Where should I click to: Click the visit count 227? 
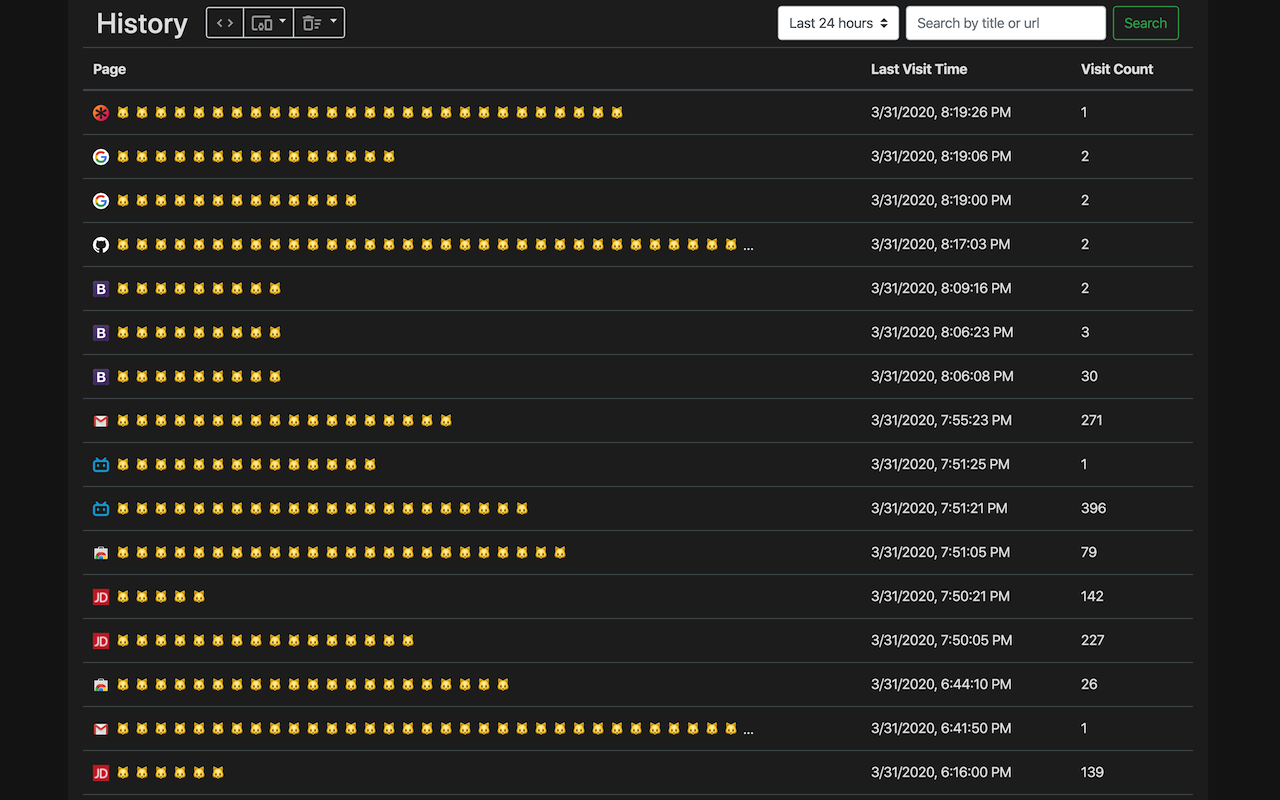tap(1093, 641)
